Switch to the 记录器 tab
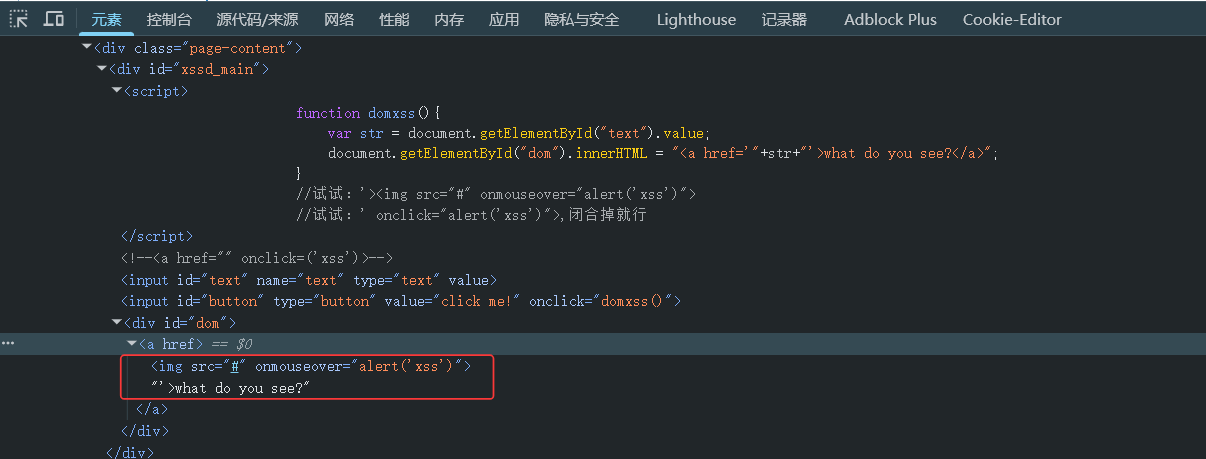 [784, 19]
